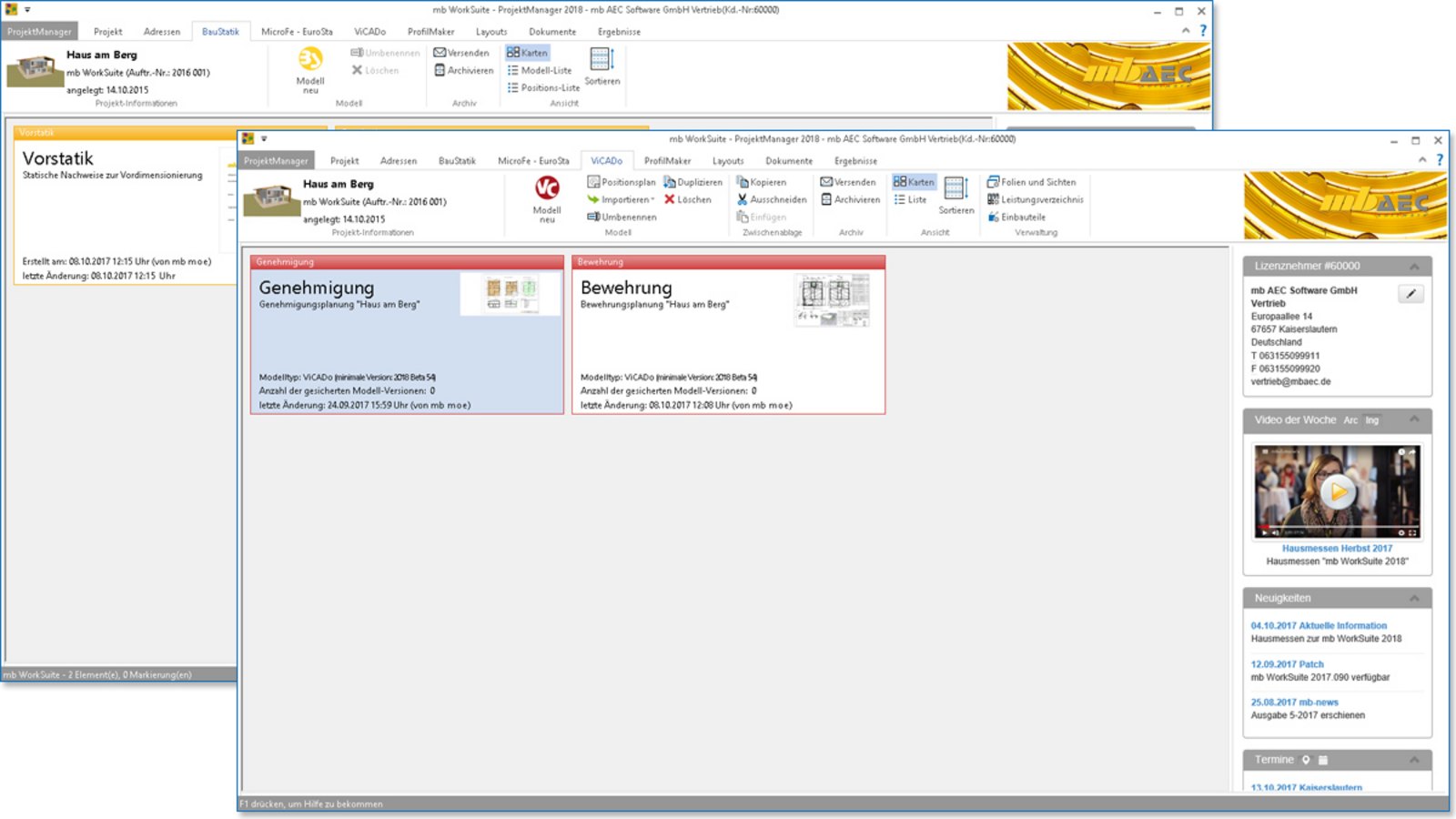Delete model with Löschen in front window

pos(687,199)
